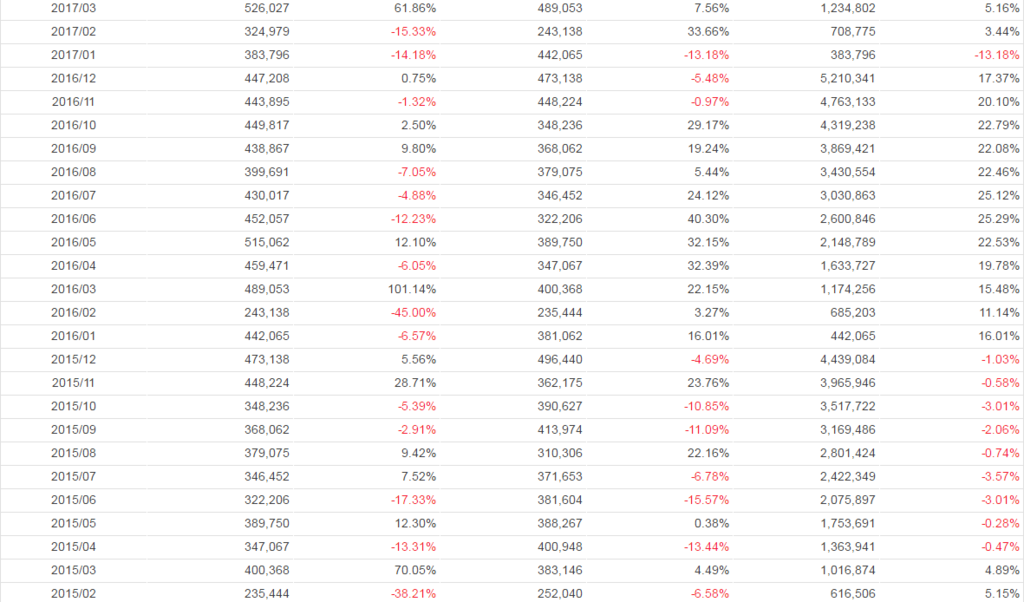Screen dimensions: 1024x602
Task: Click the 70.05% percentage cell
Action: [x=415, y=569]
